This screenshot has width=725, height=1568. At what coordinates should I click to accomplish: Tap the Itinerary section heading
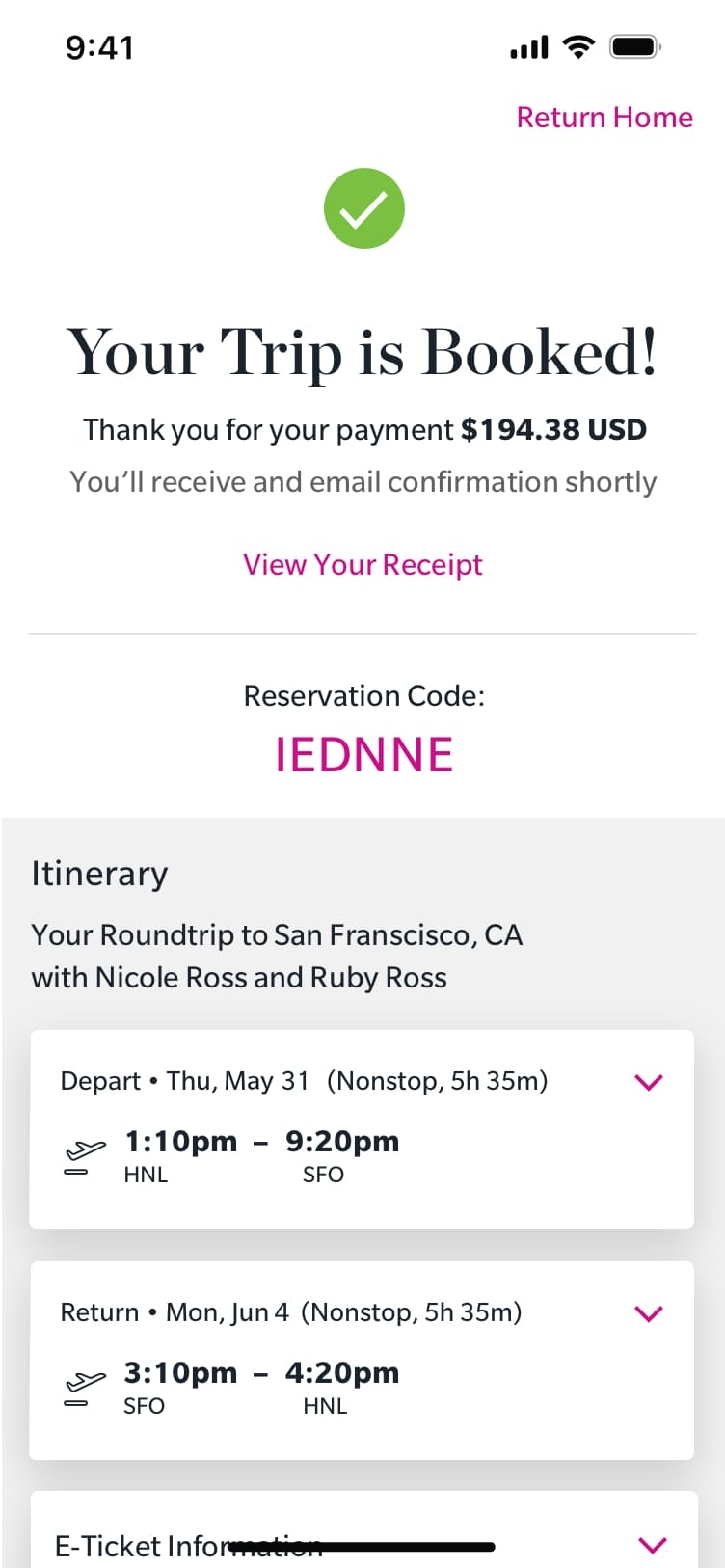99,874
